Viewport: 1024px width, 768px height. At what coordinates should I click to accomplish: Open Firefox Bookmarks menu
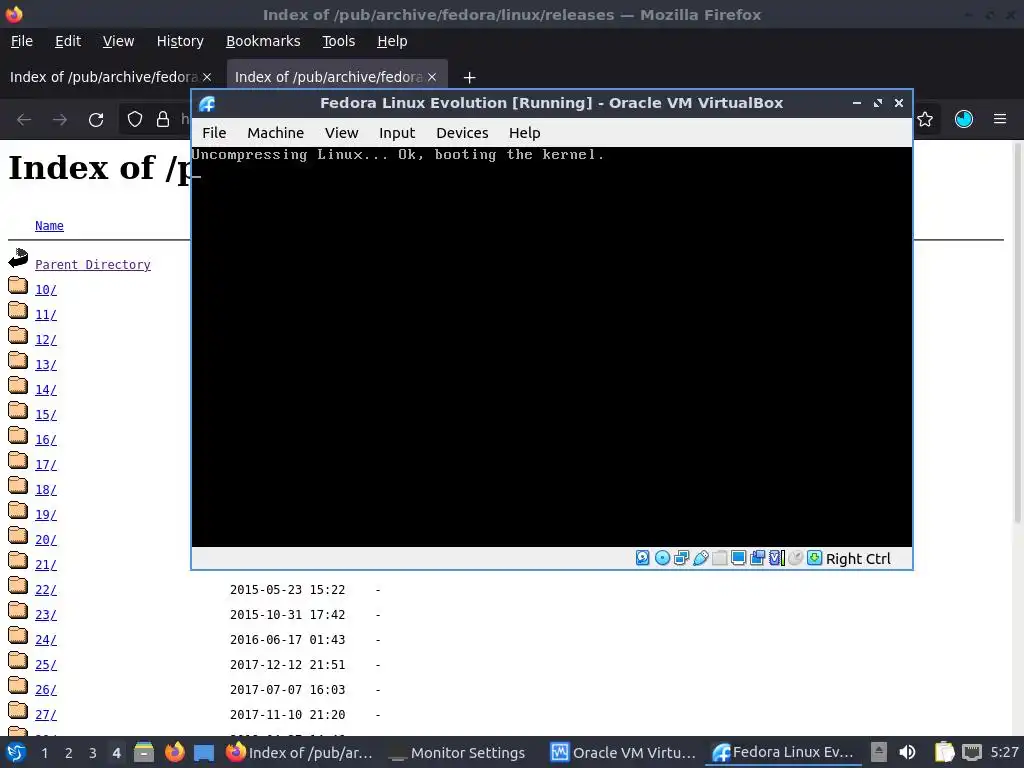263,41
